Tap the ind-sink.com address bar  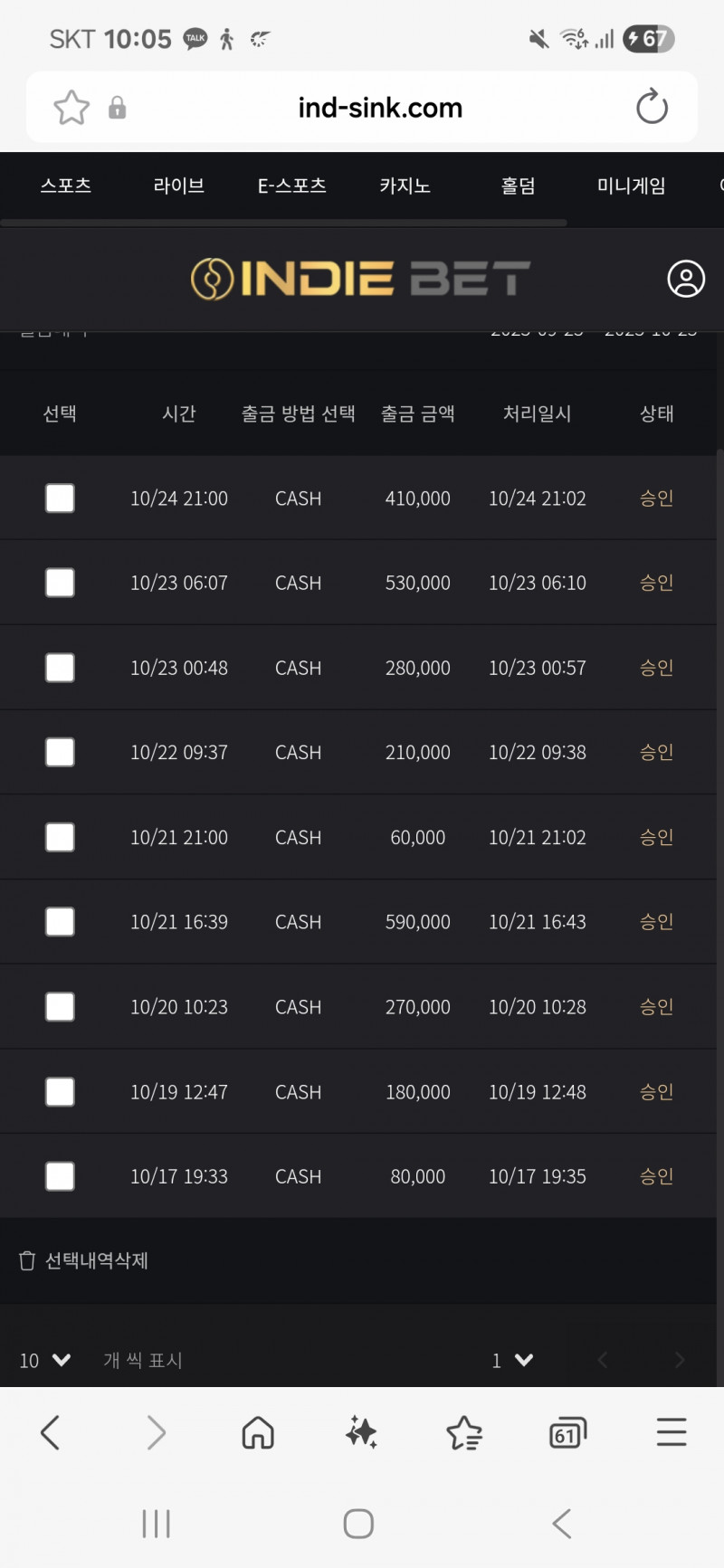pyautogui.click(x=380, y=109)
